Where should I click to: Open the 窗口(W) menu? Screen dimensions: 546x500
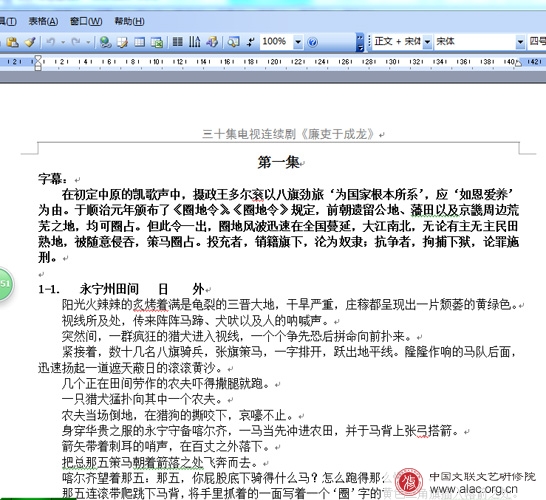86,21
